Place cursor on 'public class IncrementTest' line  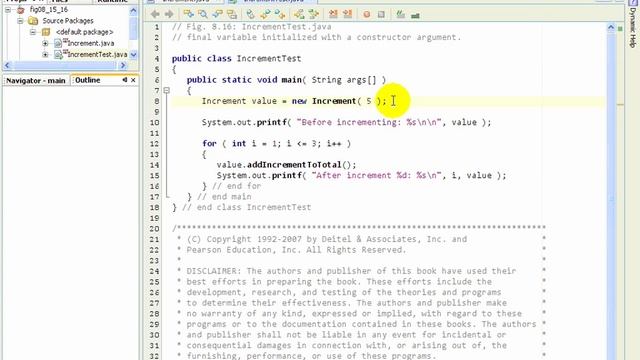pos(236,58)
